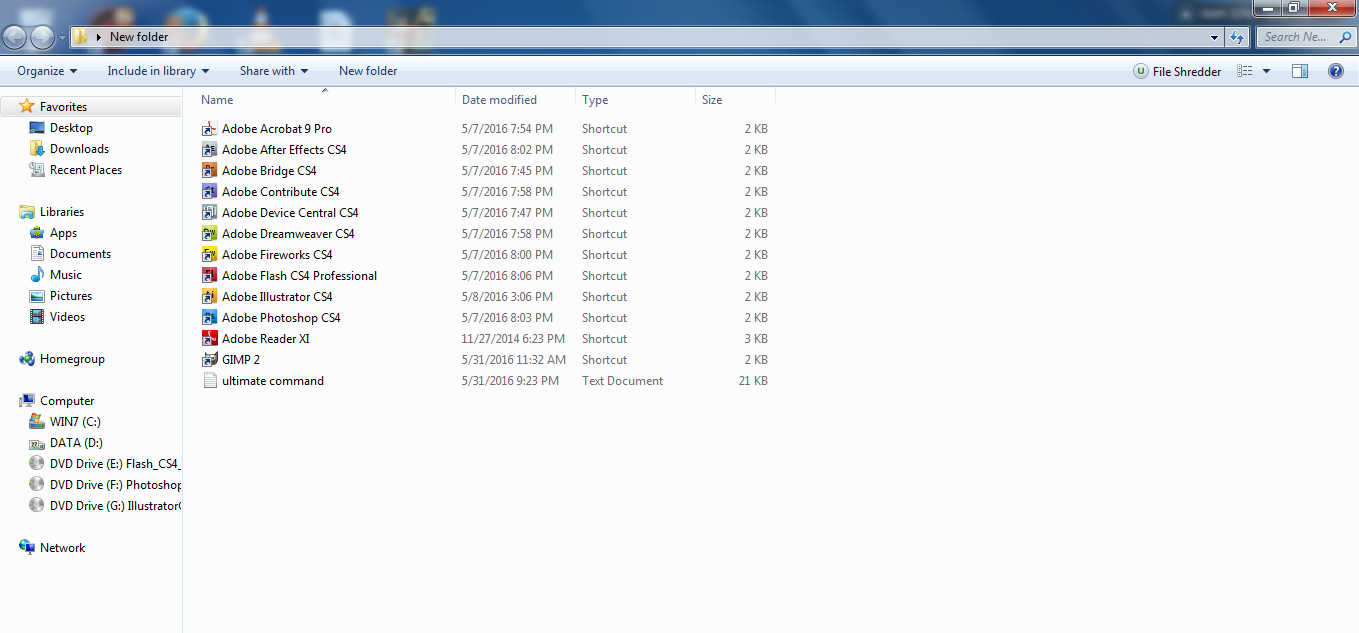Click the search box field
The width and height of the screenshot is (1359, 633).
point(1304,37)
